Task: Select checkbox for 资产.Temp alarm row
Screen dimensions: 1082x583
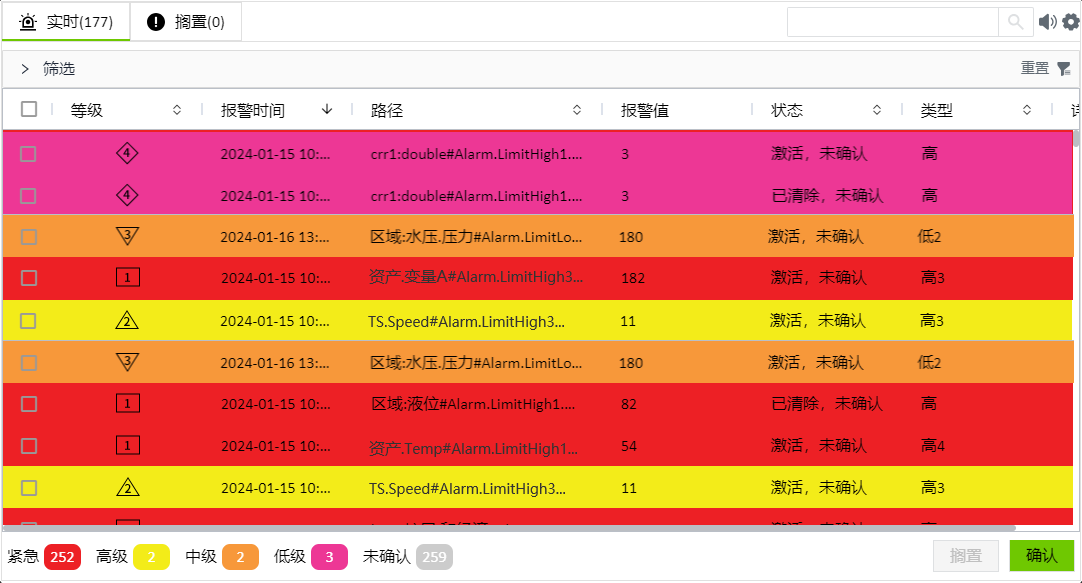Action: click(x=29, y=446)
